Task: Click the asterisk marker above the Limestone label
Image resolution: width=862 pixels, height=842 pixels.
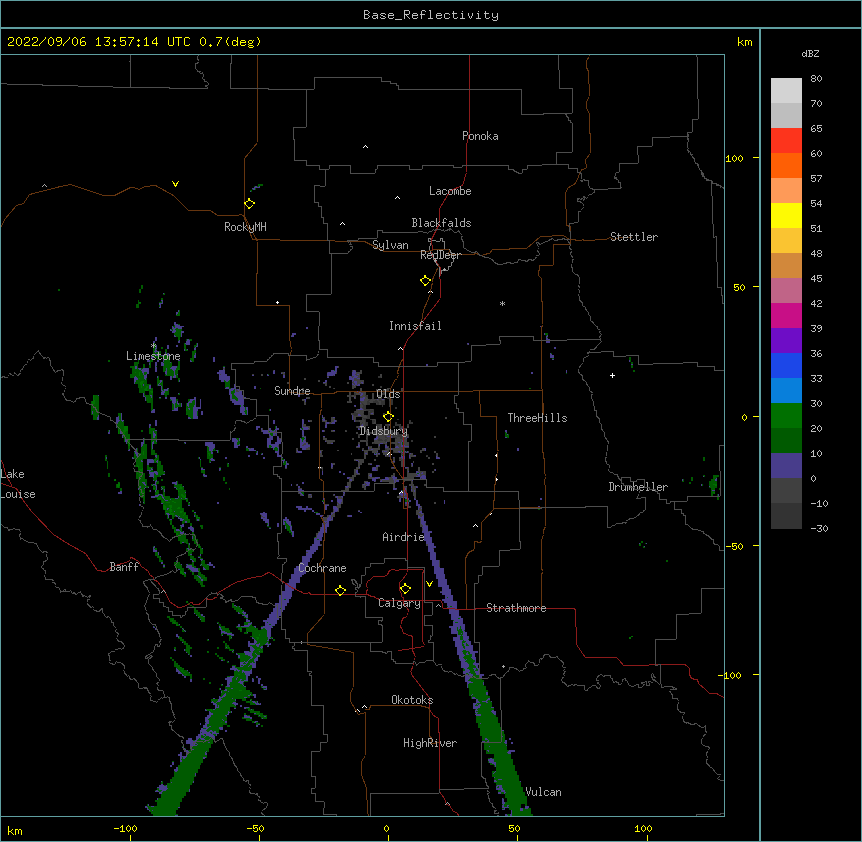Action: coord(154,346)
